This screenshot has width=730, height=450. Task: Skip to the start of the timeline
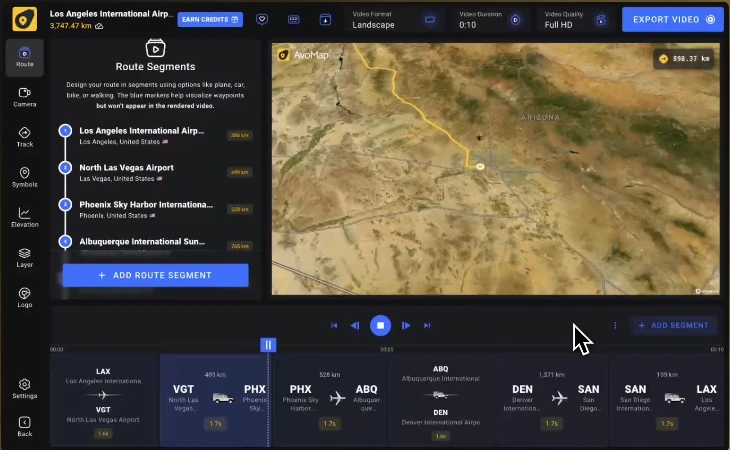(x=334, y=325)
